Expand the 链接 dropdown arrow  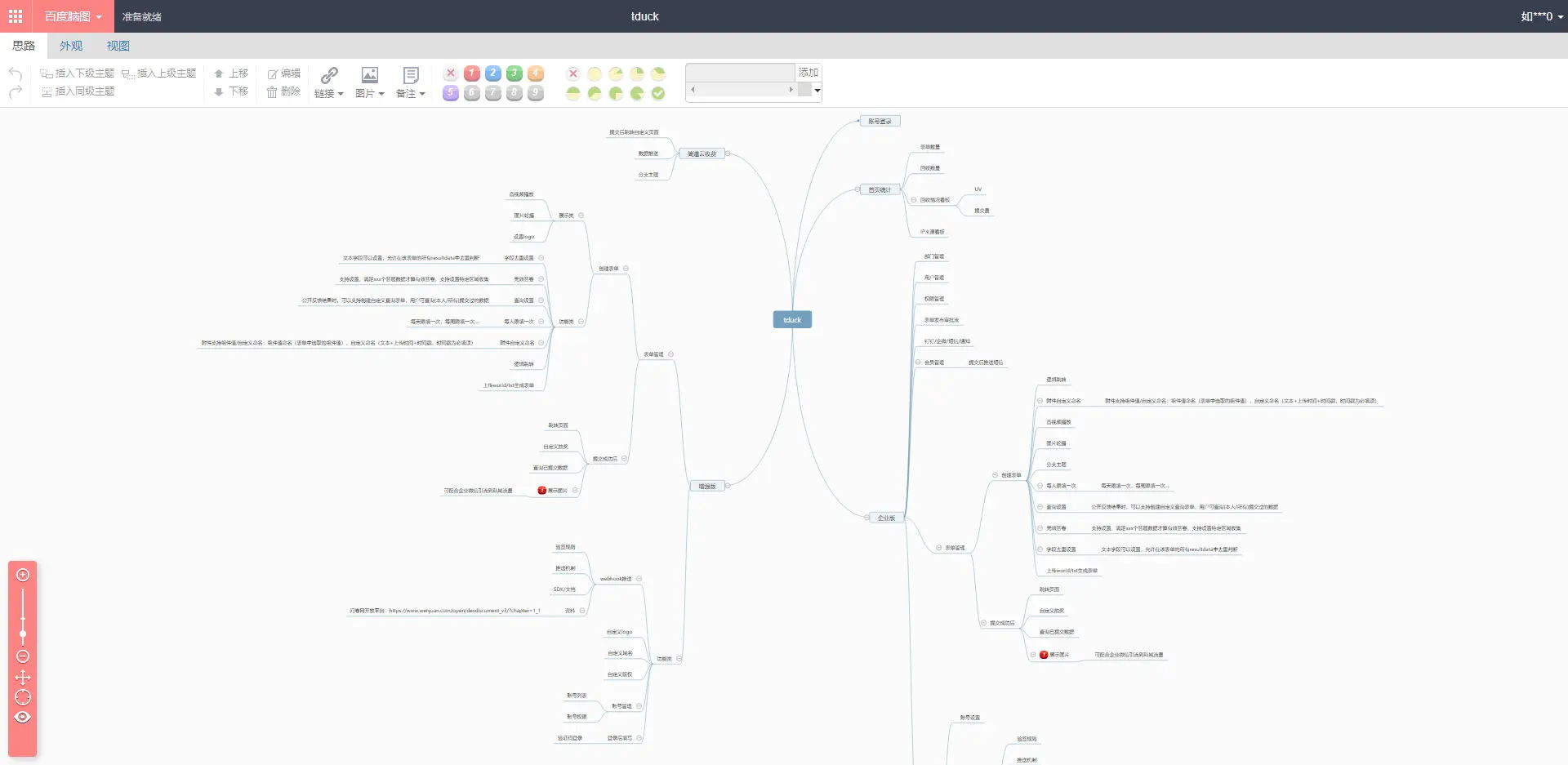(341, 94)
